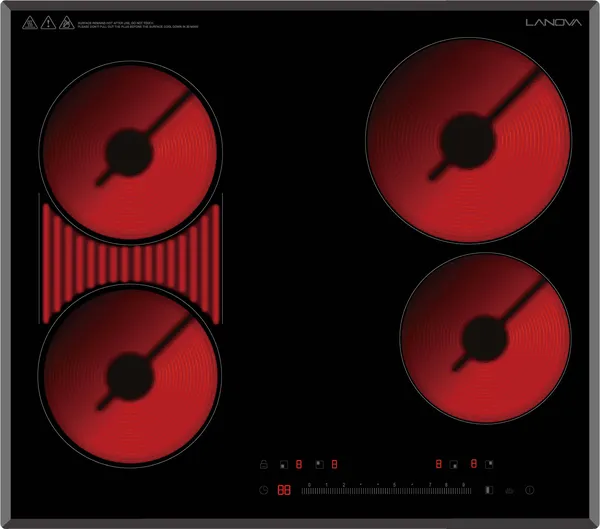Set power slider to level 5

point(395,489)
